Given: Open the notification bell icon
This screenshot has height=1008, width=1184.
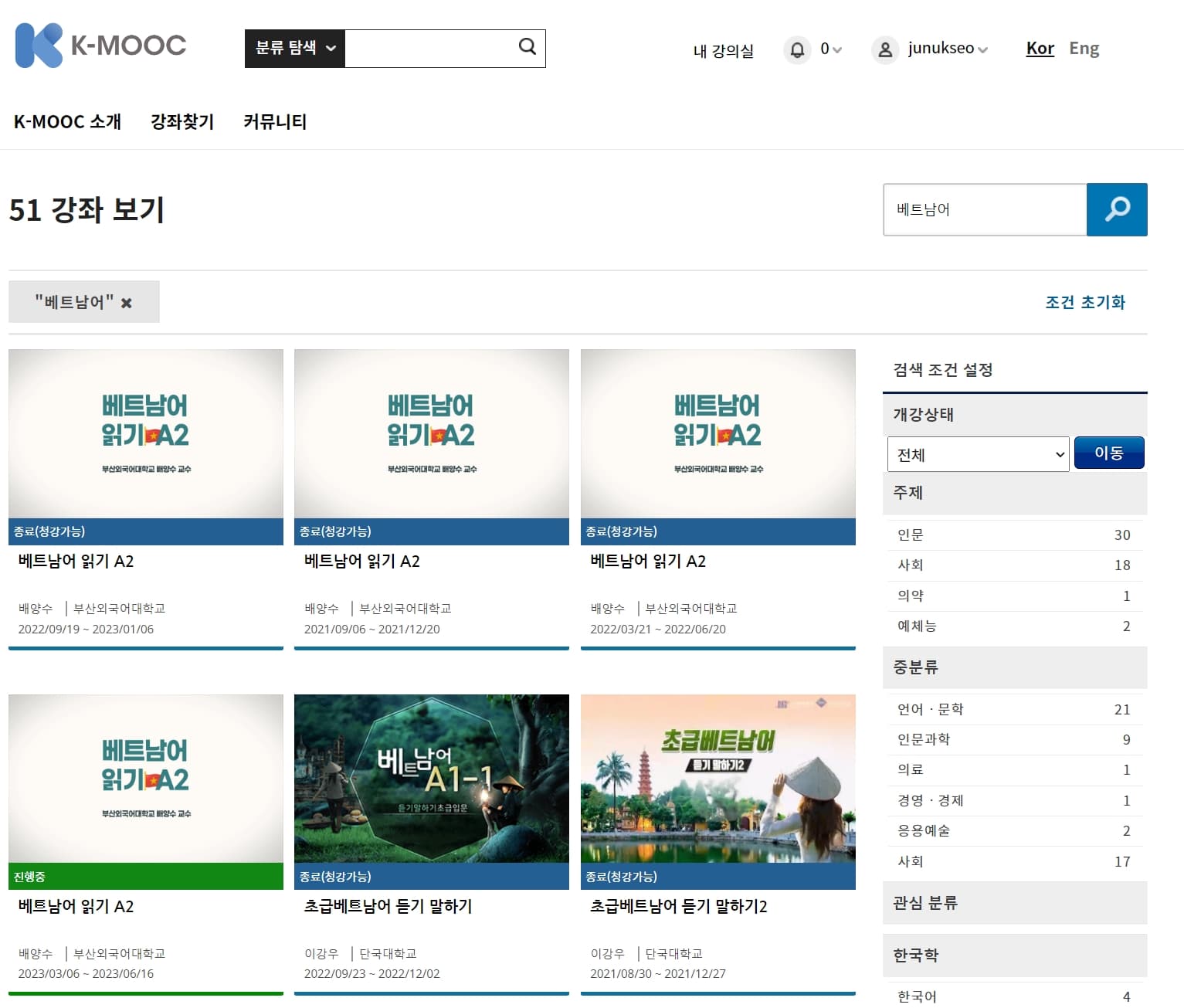Looking at the screenshot, I should [x=797, y=49].
